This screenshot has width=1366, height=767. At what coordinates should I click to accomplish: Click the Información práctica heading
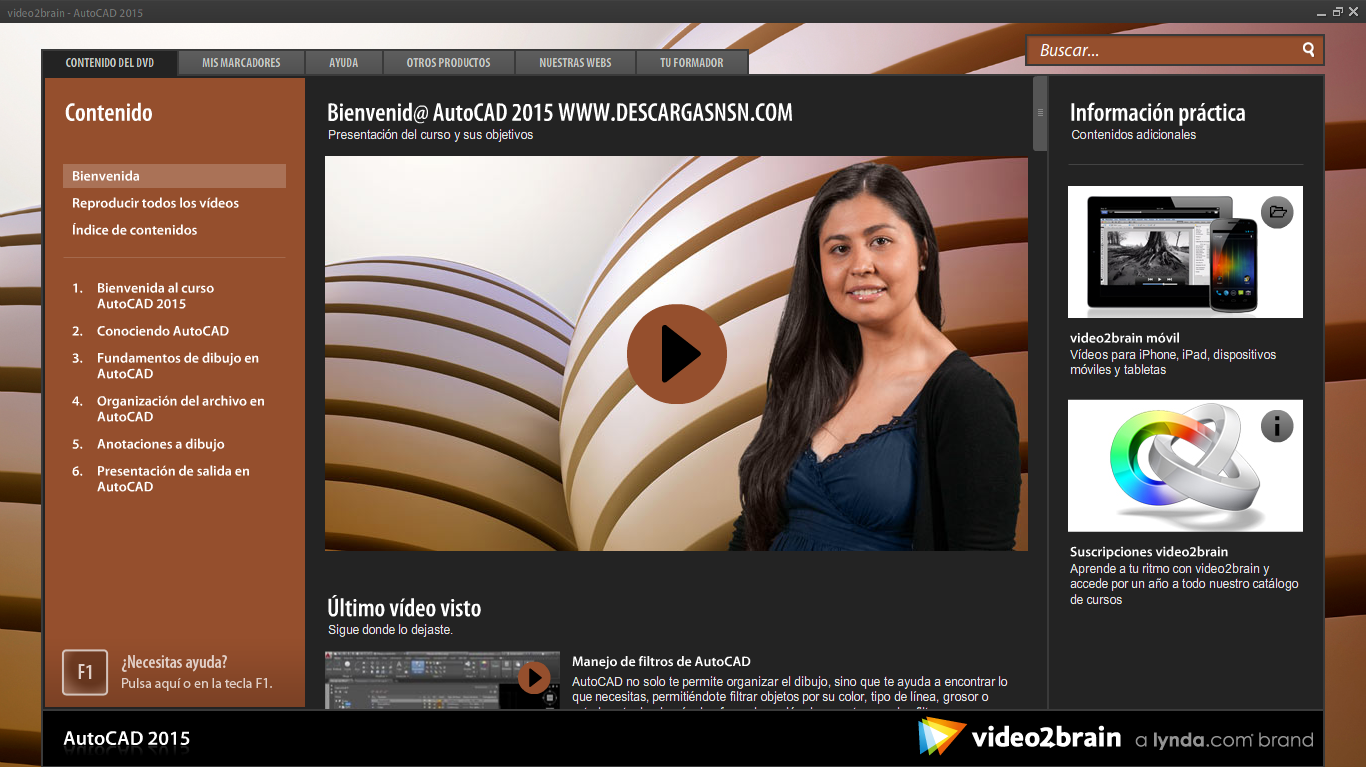(1158, 113)
